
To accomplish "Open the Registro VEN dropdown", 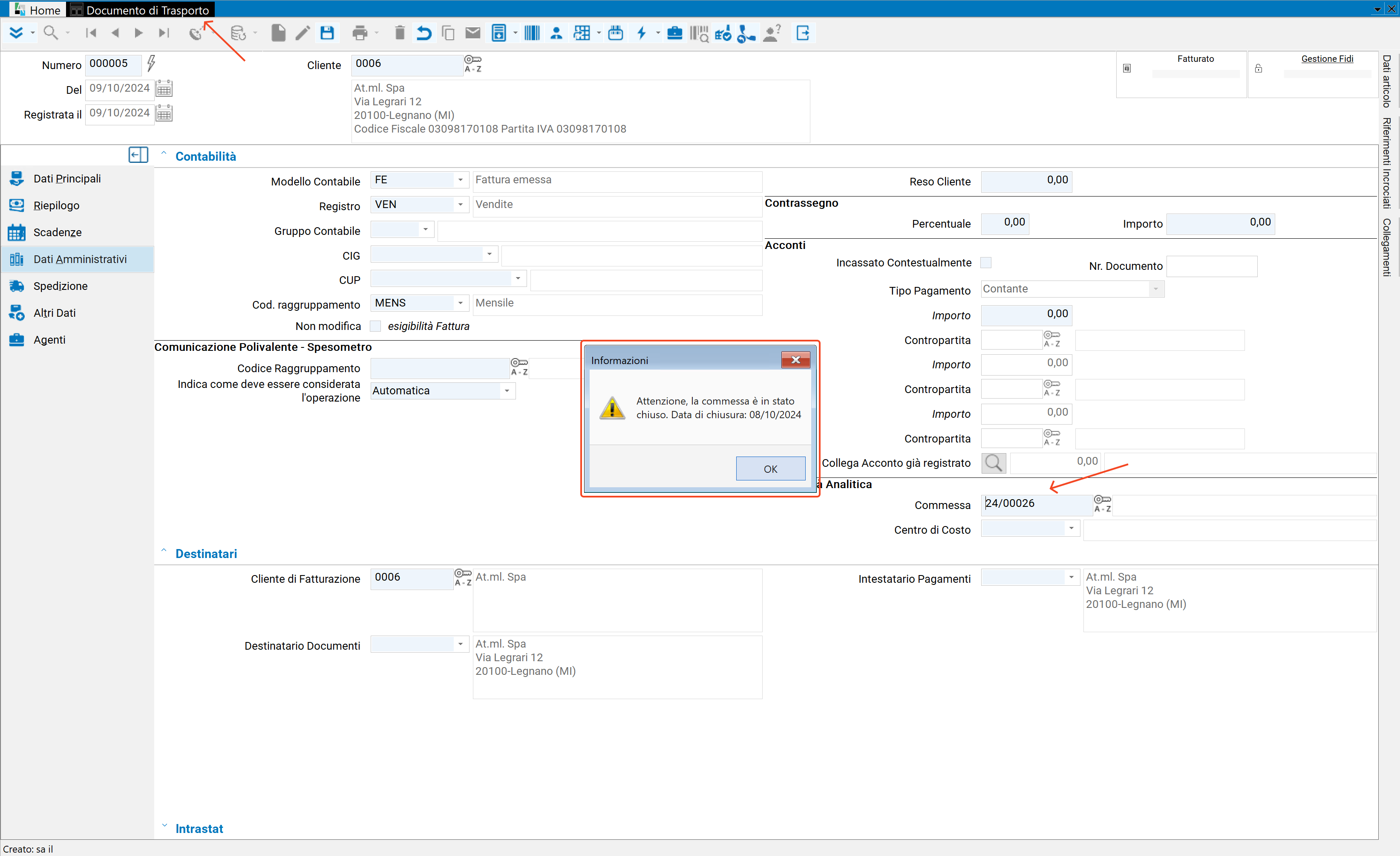I will [460, 205].
